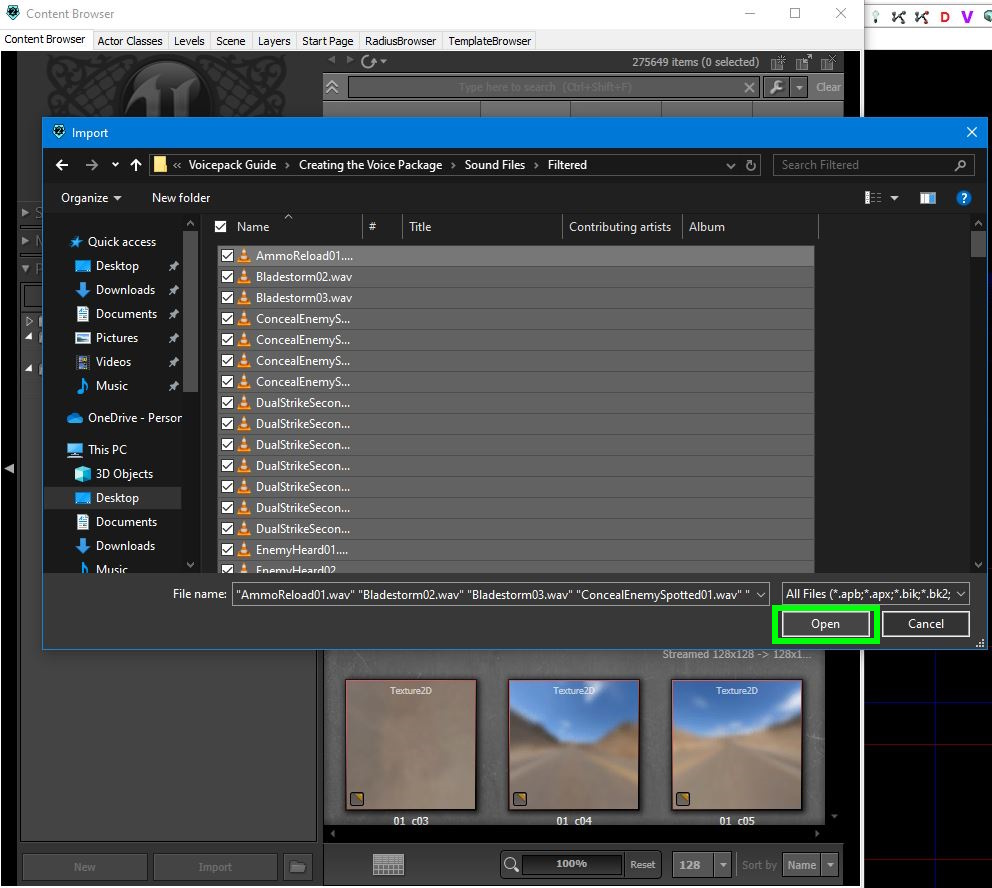Open the Levels tab
This screenshot has width=992, height=888.
189,41
